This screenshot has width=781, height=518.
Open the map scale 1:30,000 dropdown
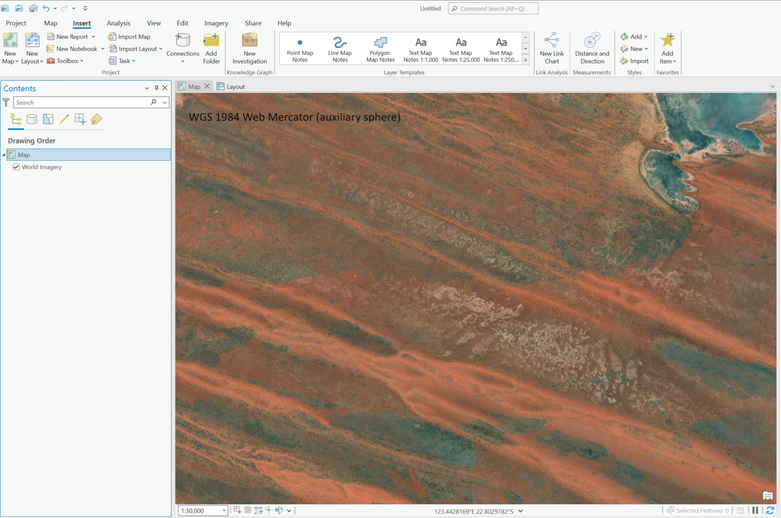pyautogui.click(x=223, y=511)
